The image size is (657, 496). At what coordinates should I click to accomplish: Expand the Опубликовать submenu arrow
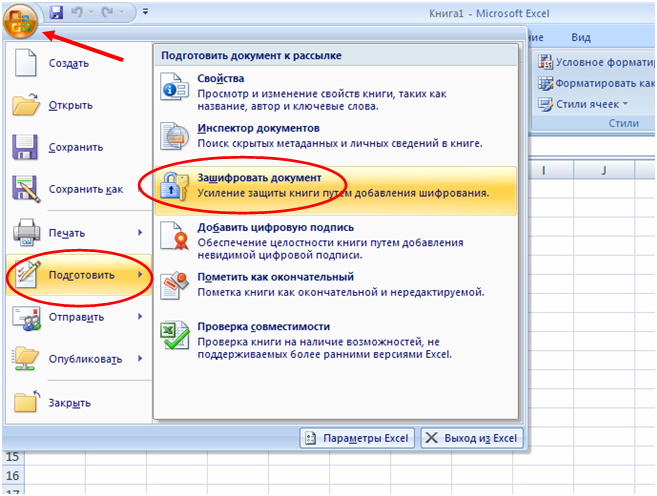(x=140, y=359)
